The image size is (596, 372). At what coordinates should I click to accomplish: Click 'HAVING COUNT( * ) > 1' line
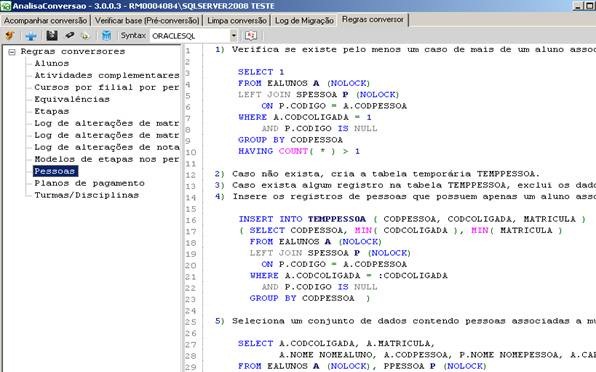pos(299,151)
